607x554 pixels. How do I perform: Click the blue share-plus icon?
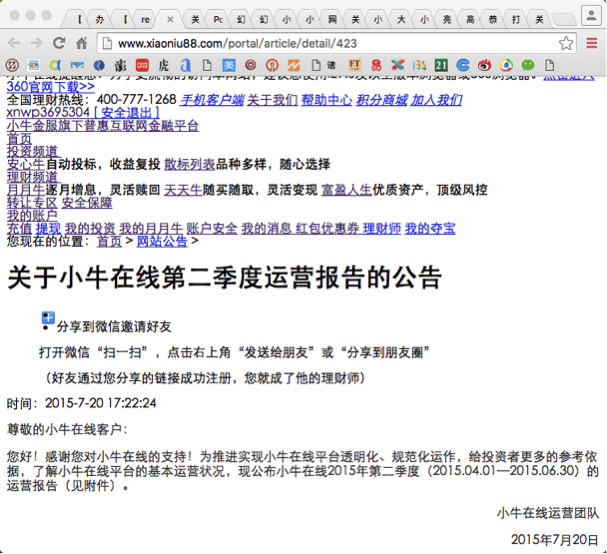pos(48,318)
